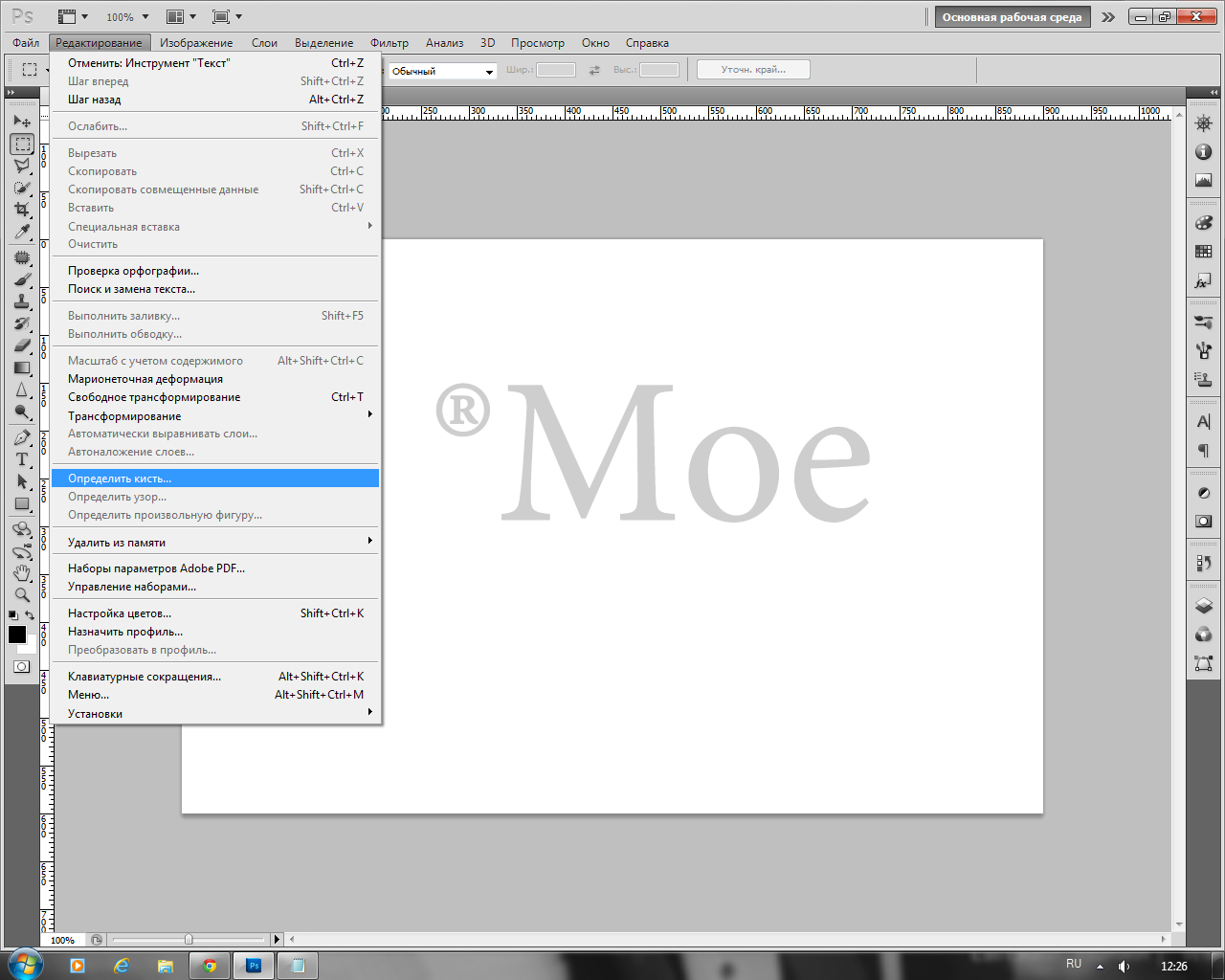This screenshot has width=1225, height=980.
Task: Click the 'Основная рабочая среда' workspace button
Action: click(x=1012, y=17)
